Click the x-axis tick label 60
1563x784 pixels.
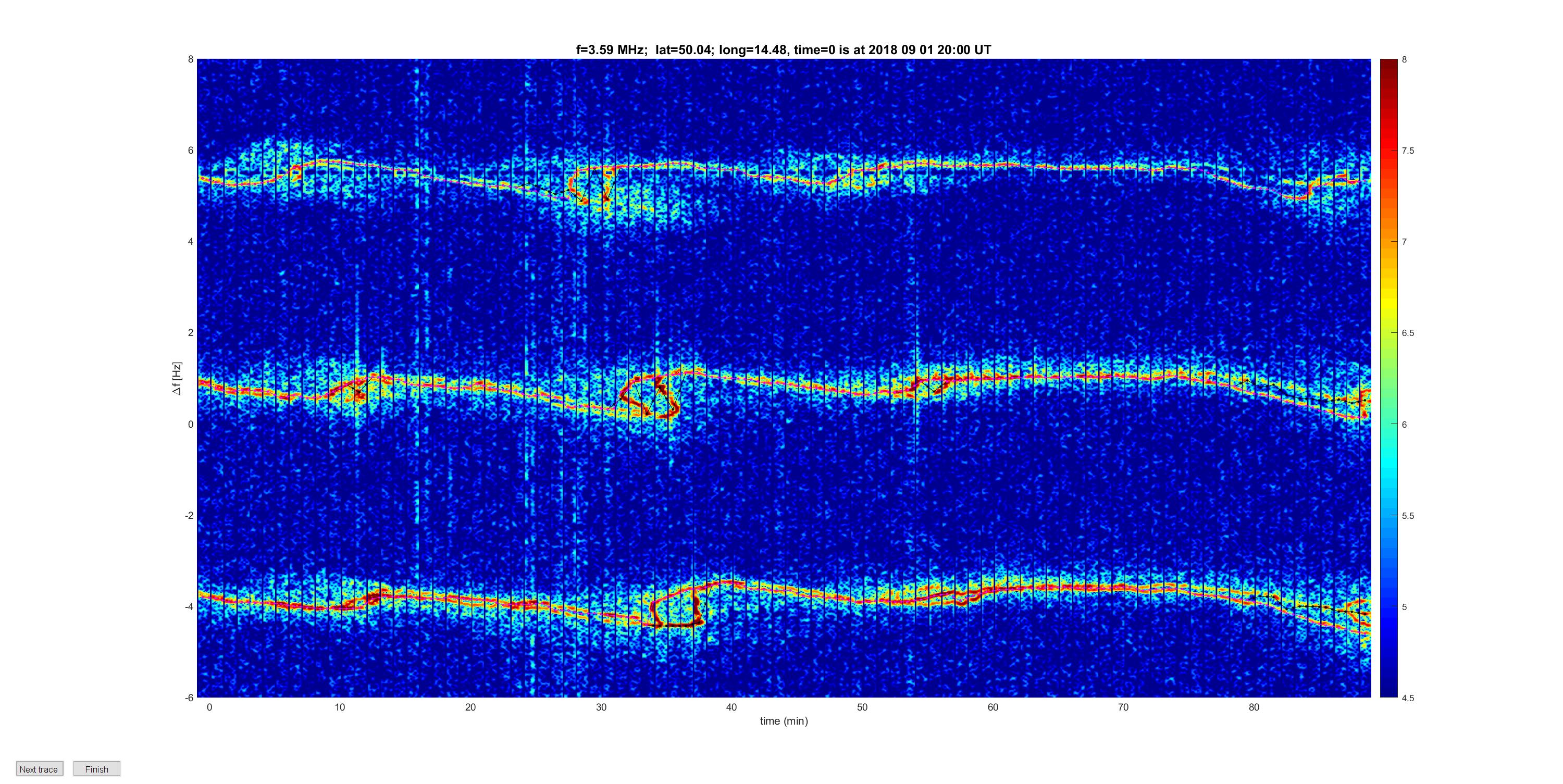pos(993,707)
